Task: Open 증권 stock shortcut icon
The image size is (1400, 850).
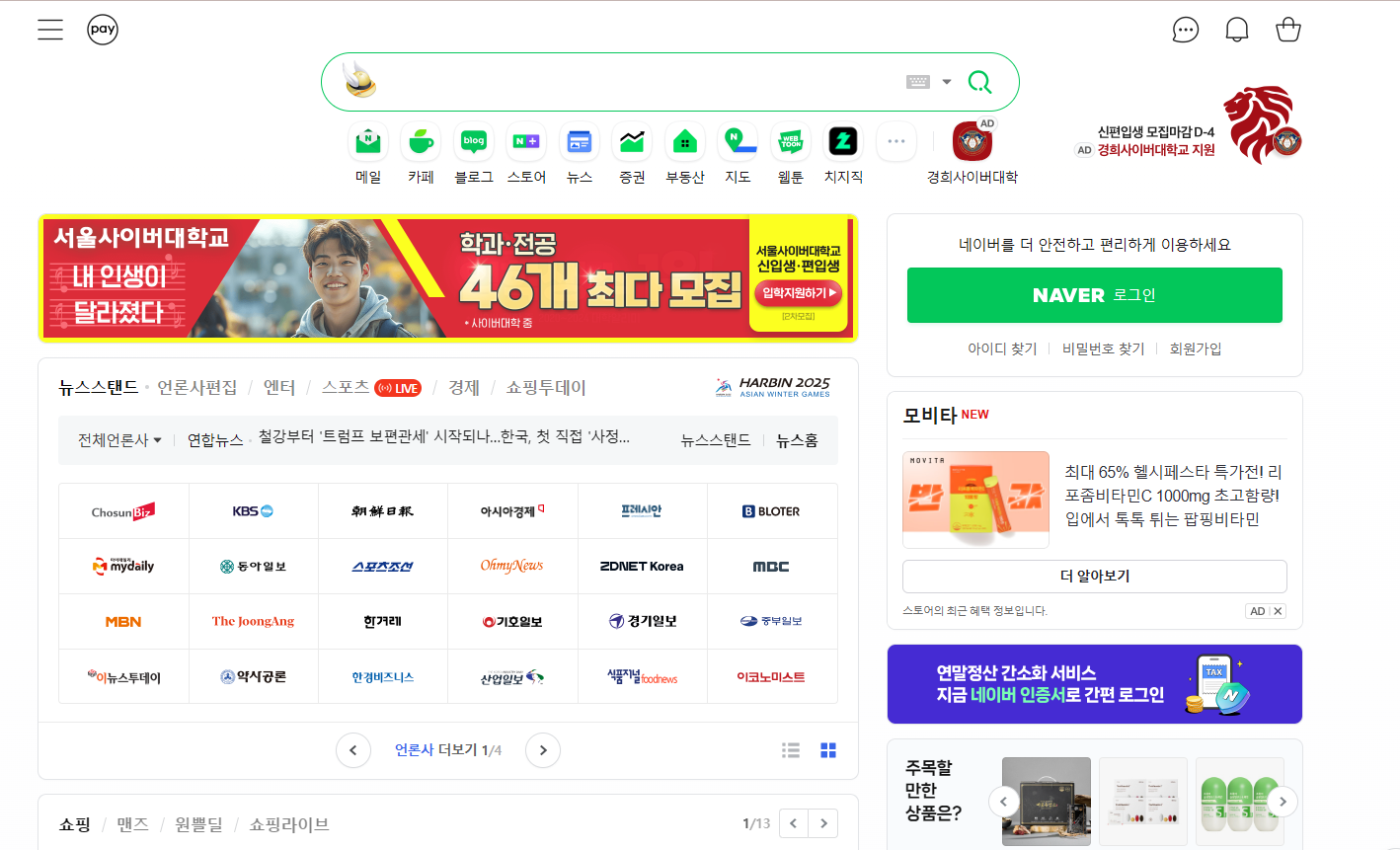Action: (x=632, y=142)
